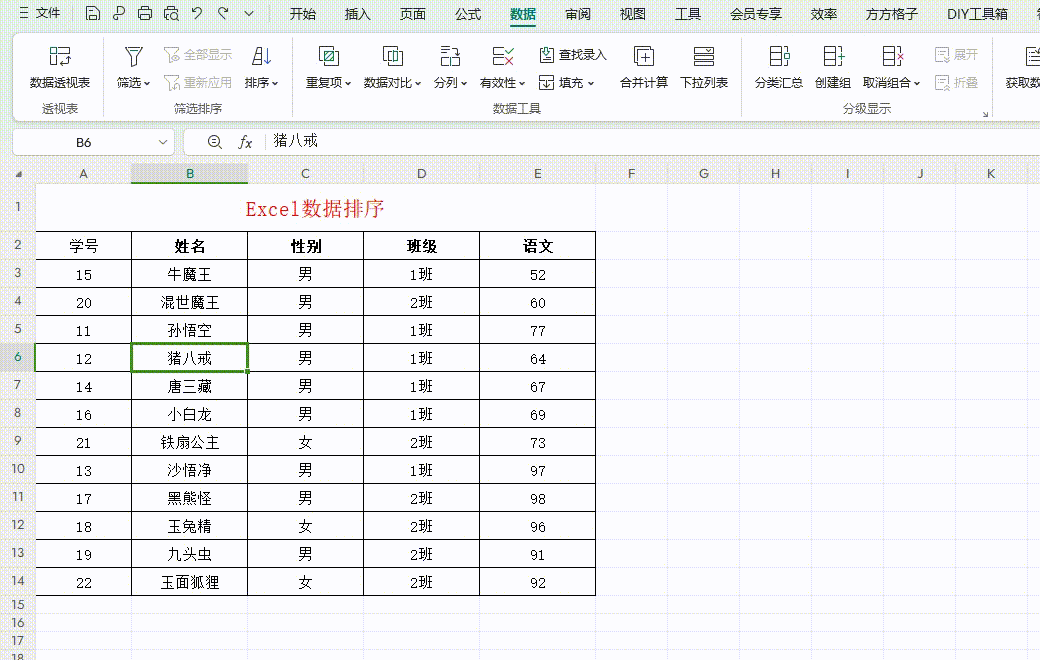Click the Print icon in quick access toolbar
This screenshot has height=660, width=1040.
[x=145, y=13]
